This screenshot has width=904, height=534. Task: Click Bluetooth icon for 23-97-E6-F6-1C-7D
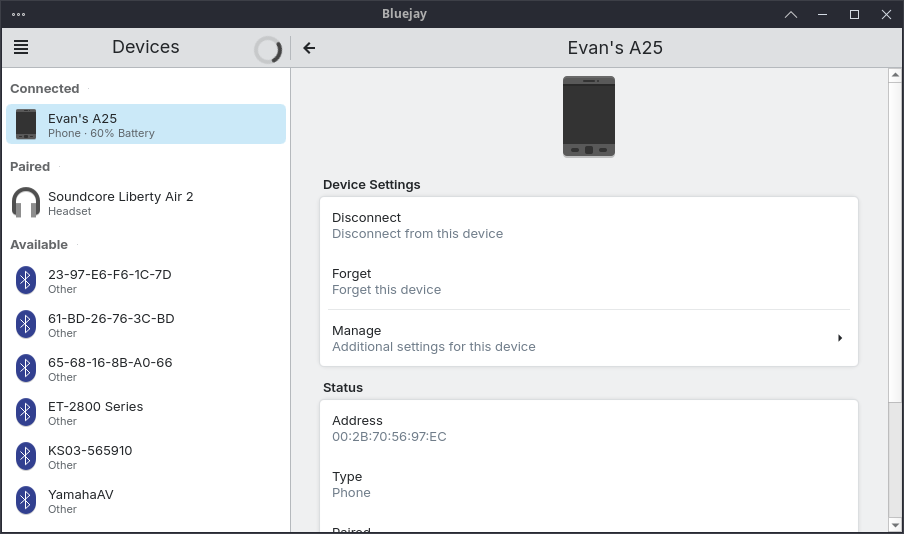26,281
